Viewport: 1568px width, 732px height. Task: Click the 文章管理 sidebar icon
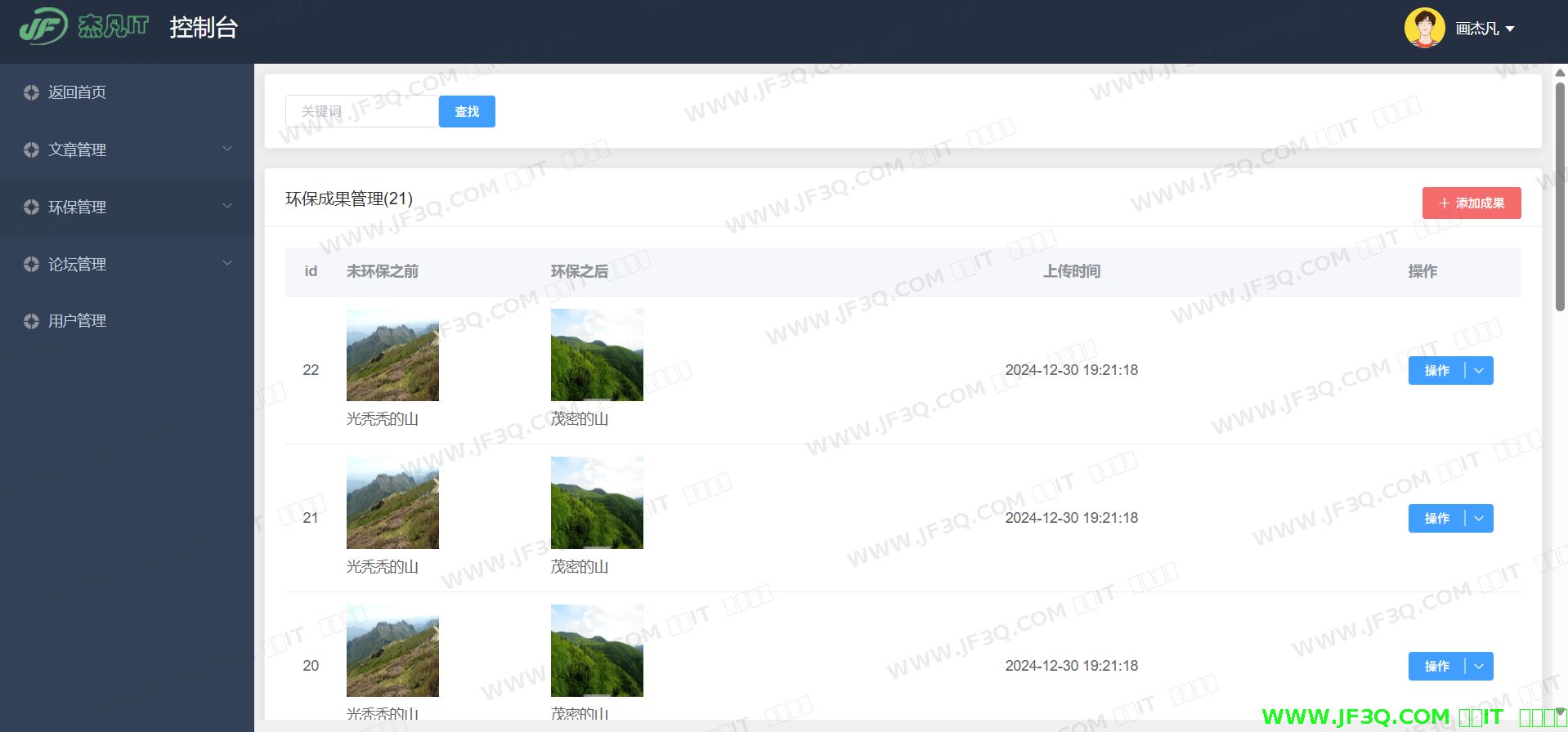coord(31,150)
